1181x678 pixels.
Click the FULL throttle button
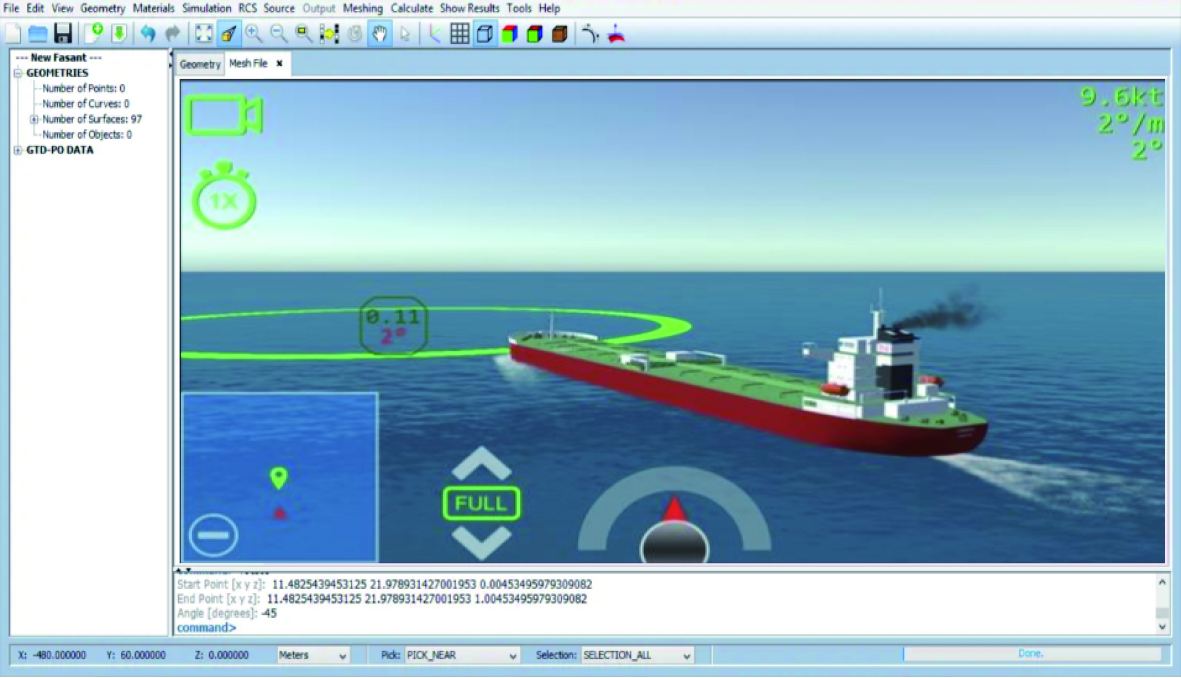coord(481,503)
